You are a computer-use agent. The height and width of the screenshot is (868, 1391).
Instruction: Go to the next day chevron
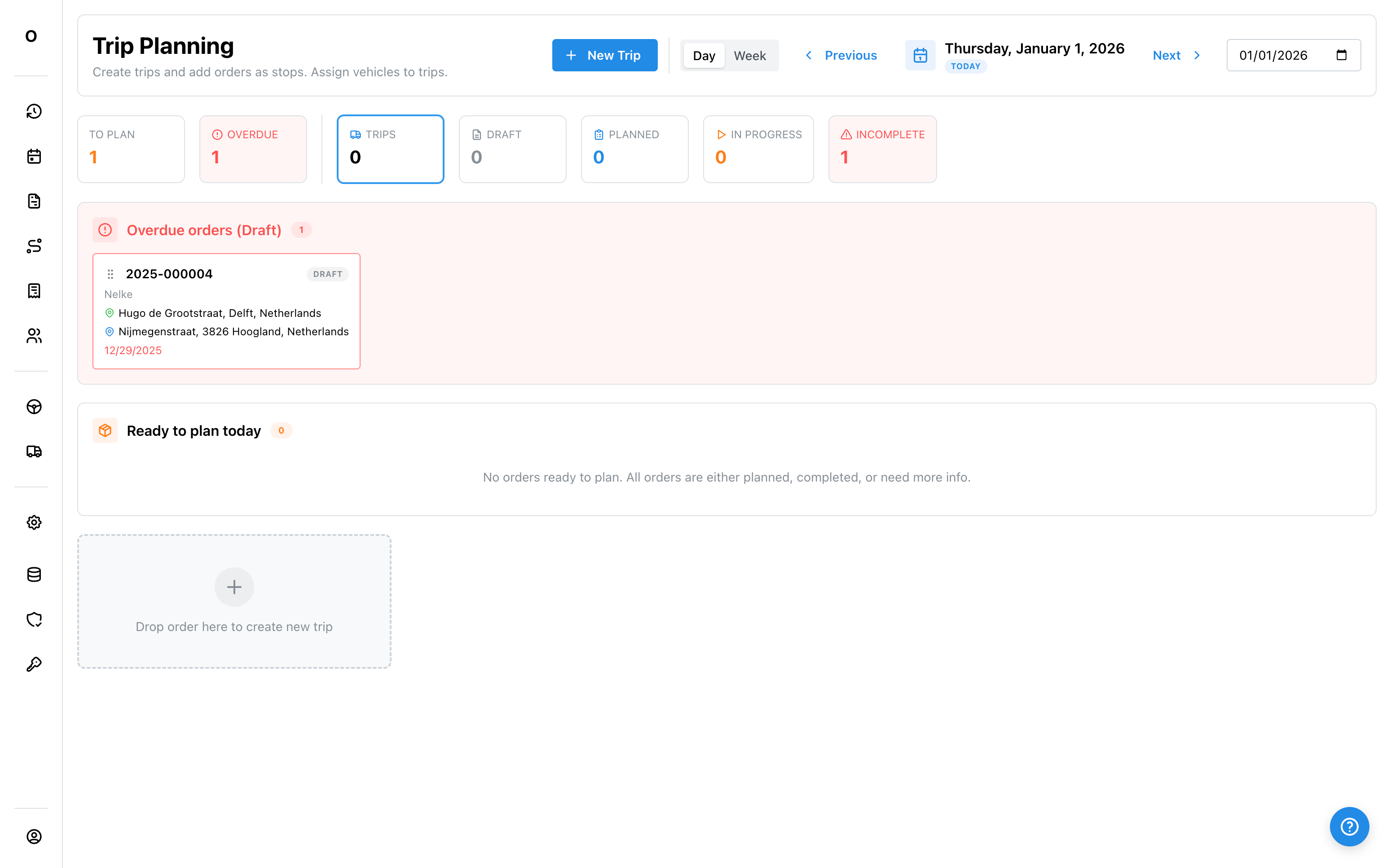(1197, 55)
